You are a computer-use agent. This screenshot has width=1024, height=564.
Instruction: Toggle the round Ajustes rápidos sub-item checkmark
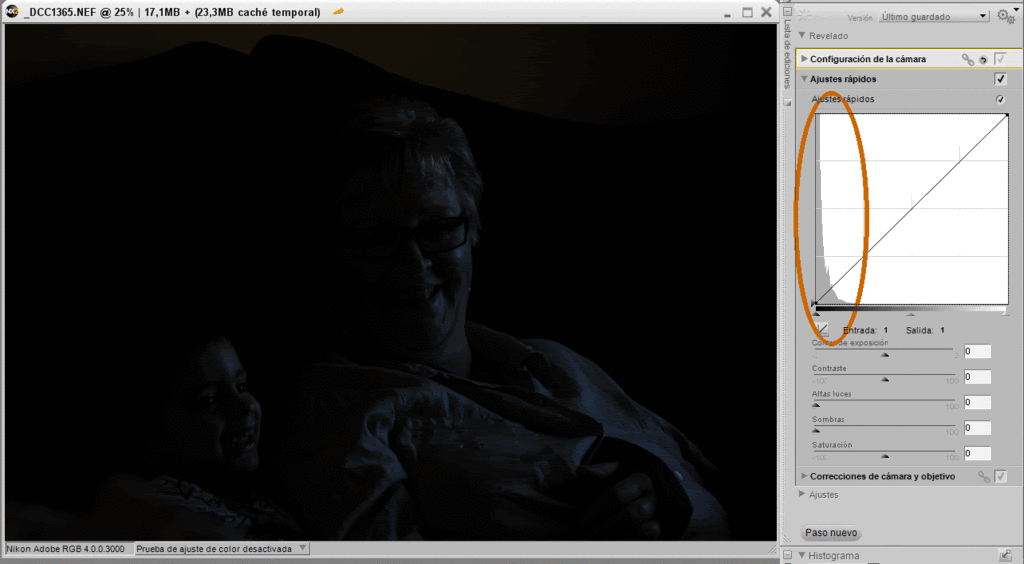point(1000,99)
